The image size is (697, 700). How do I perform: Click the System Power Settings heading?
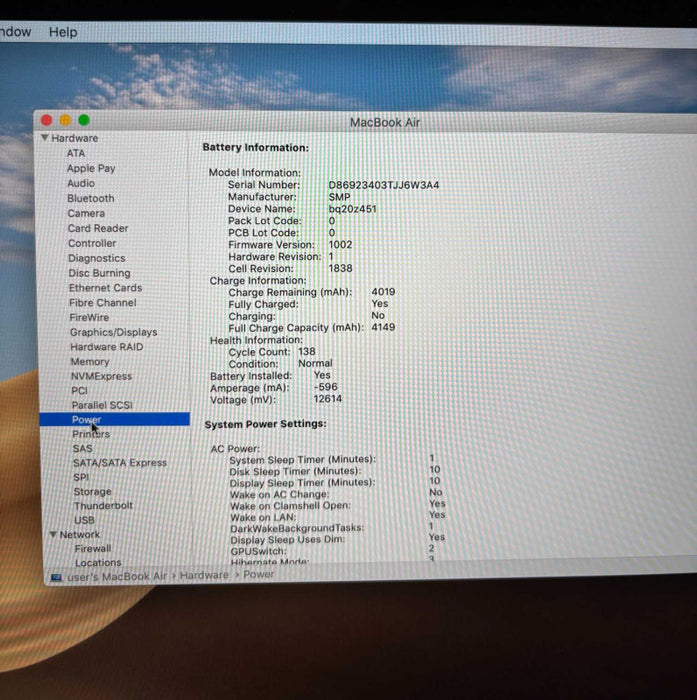(x=266, y=424)
